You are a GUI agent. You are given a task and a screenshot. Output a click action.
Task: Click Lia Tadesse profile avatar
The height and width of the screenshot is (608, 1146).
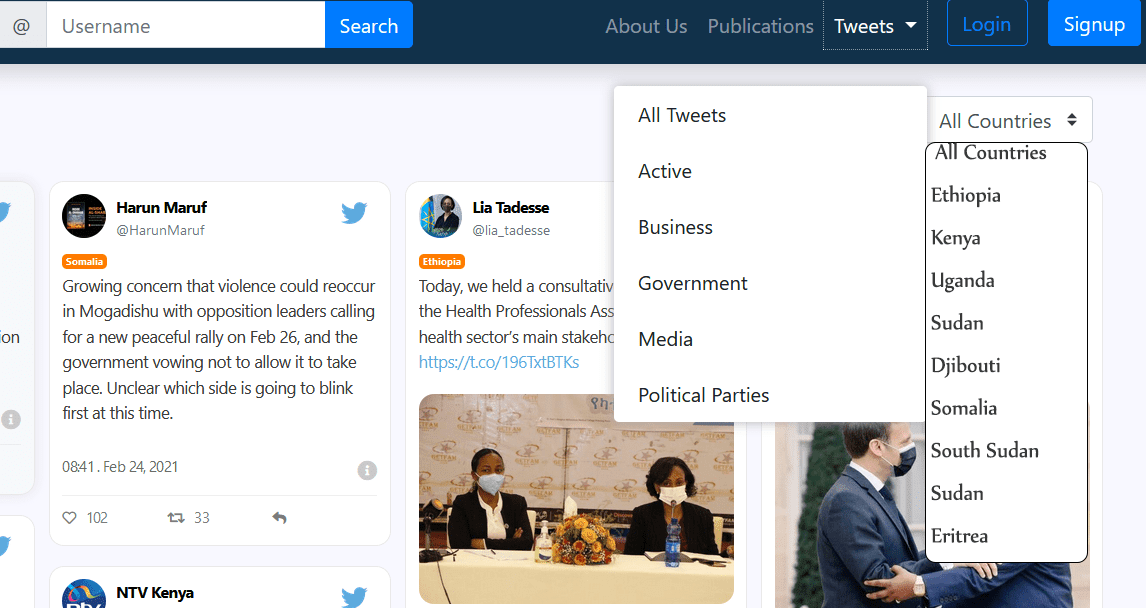(x=441, y=216)
